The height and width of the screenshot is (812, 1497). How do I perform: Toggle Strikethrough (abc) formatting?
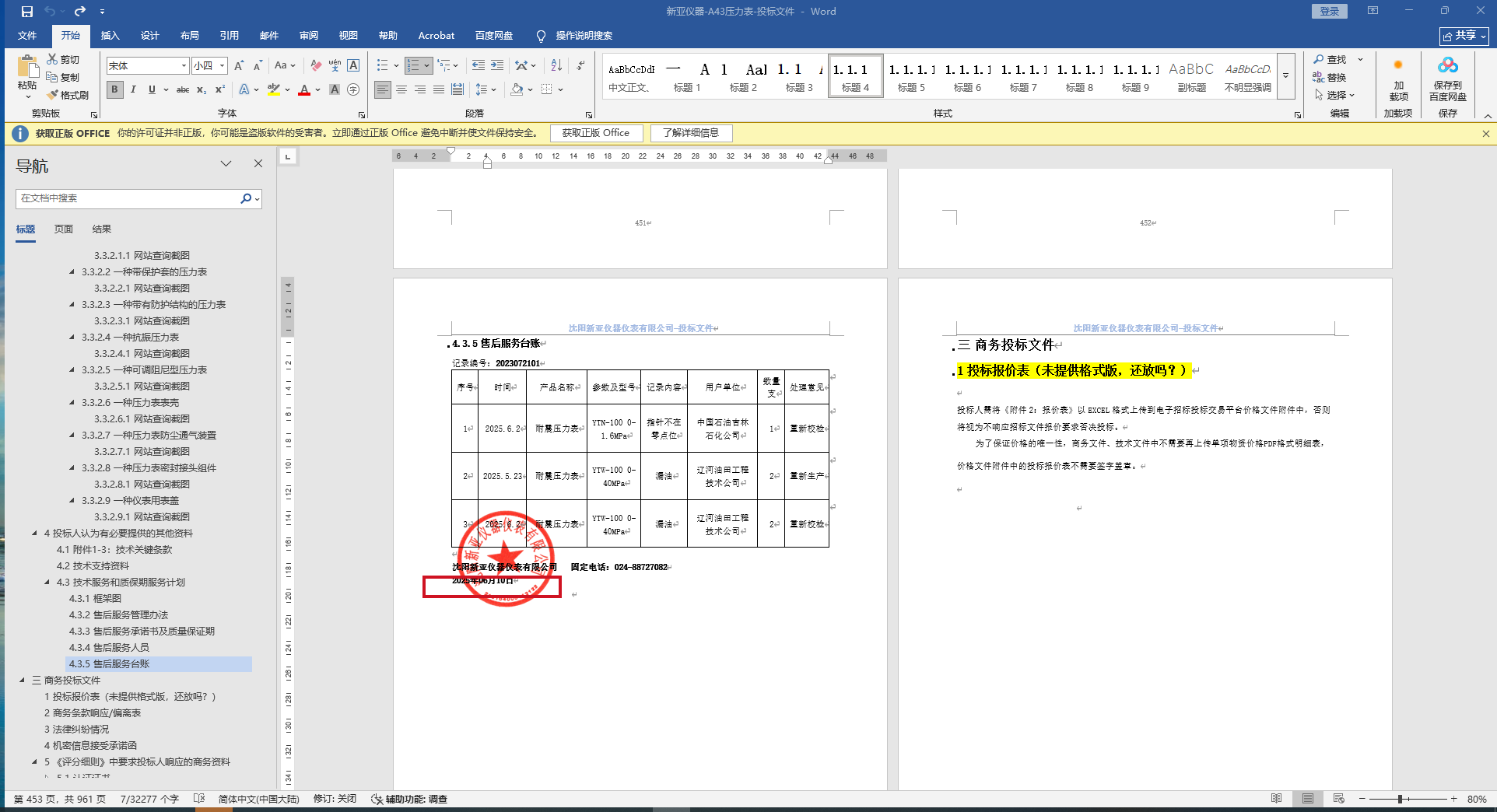pyautogui.click(x=183, y=89)
